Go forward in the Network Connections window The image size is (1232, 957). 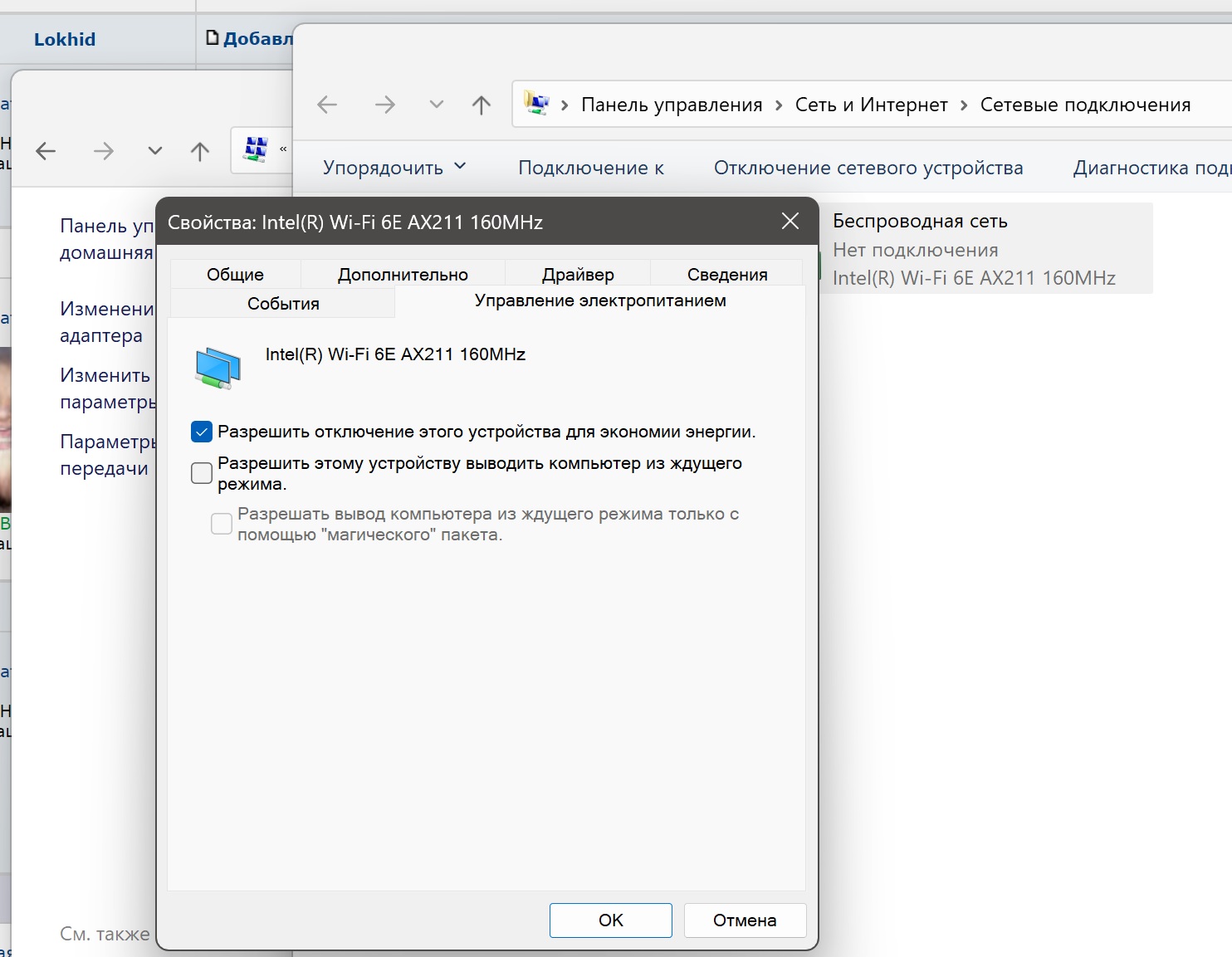click(x=384, y=105)
